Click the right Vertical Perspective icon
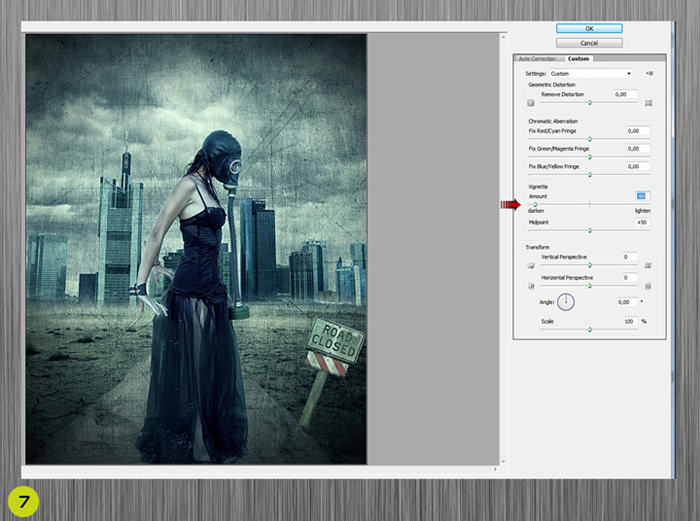This screenshot has width=700, height=521. 649,266
